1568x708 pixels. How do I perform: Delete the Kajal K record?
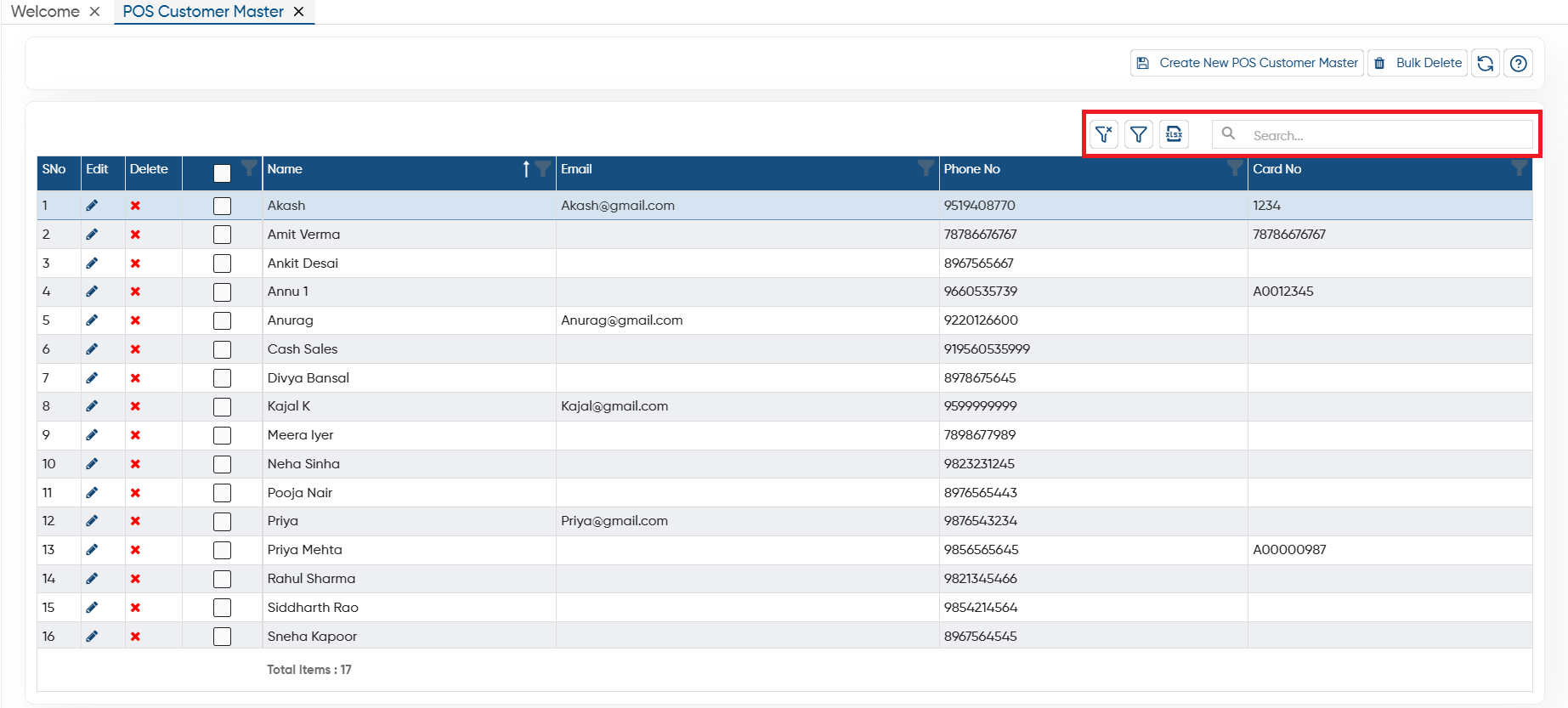point(135,406)
